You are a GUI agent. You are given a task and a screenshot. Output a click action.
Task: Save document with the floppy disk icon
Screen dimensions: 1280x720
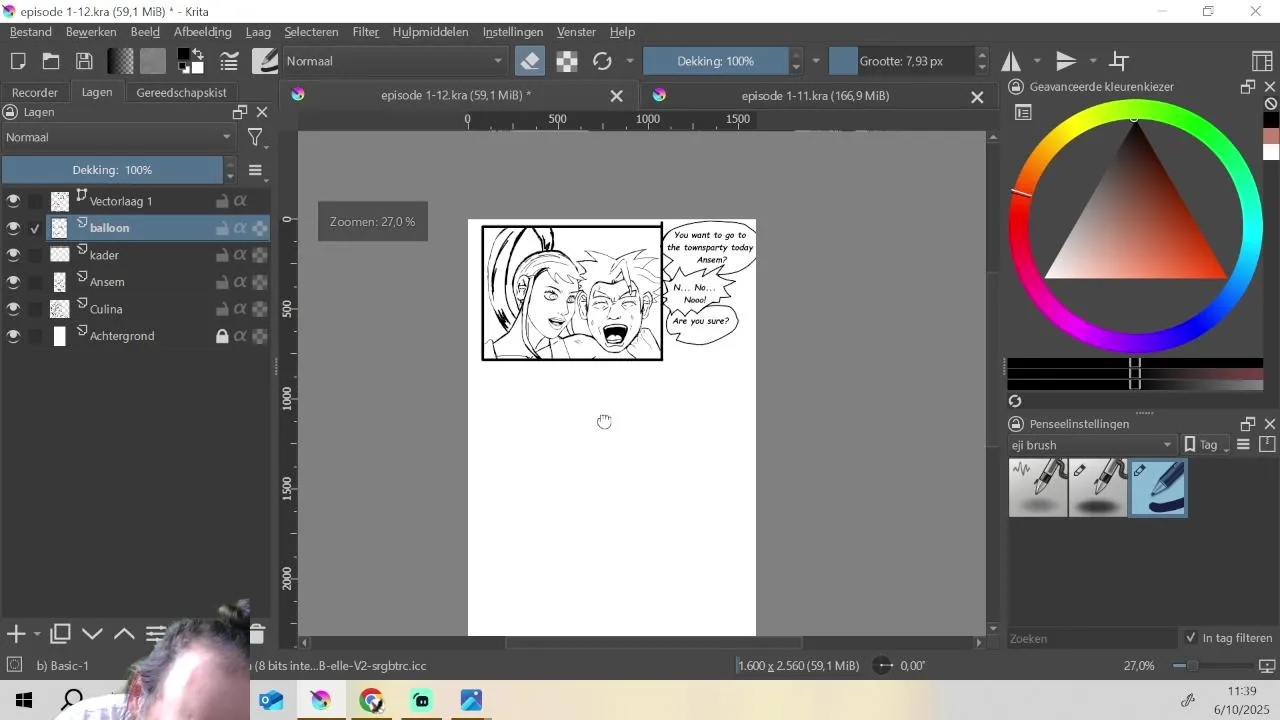[x=84, y=61]
